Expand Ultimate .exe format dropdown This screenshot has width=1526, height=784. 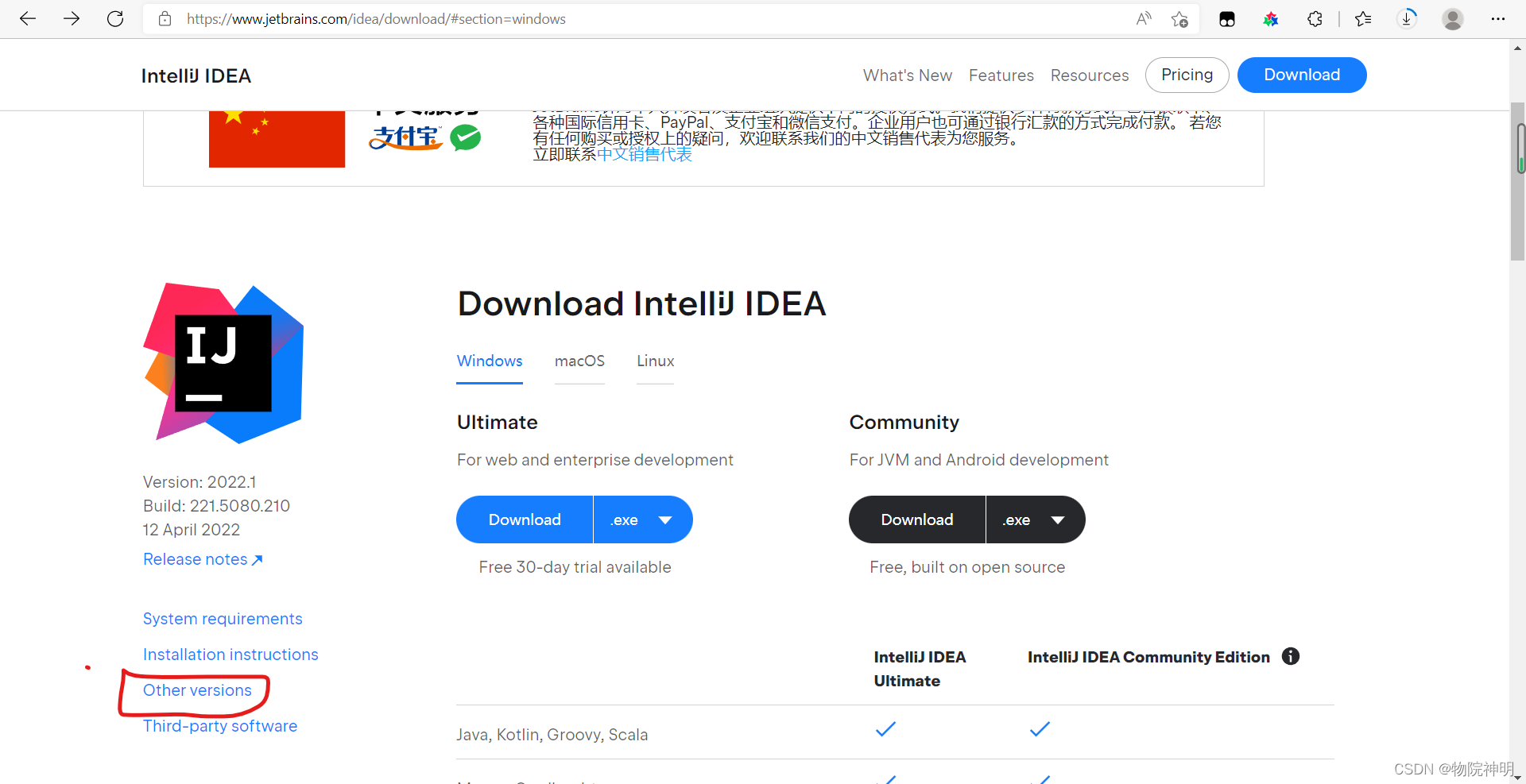(643, 519)
